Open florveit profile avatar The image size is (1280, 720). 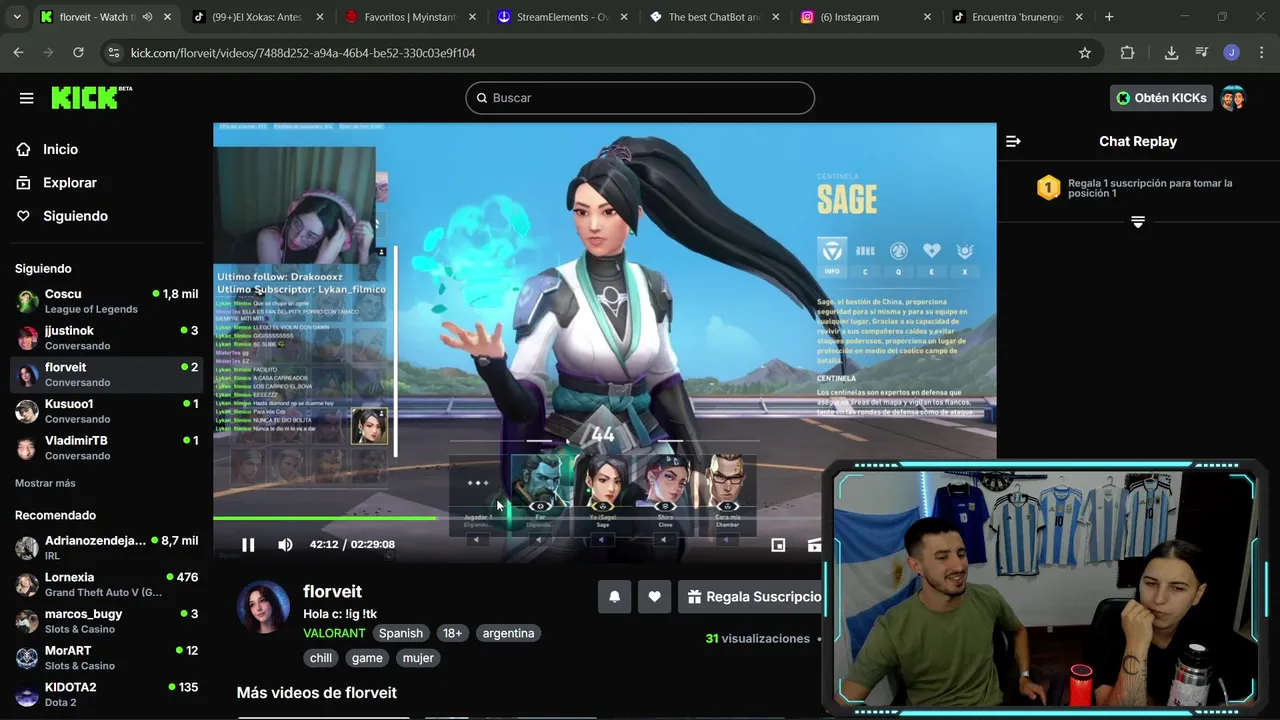click(x=264, y=606)
